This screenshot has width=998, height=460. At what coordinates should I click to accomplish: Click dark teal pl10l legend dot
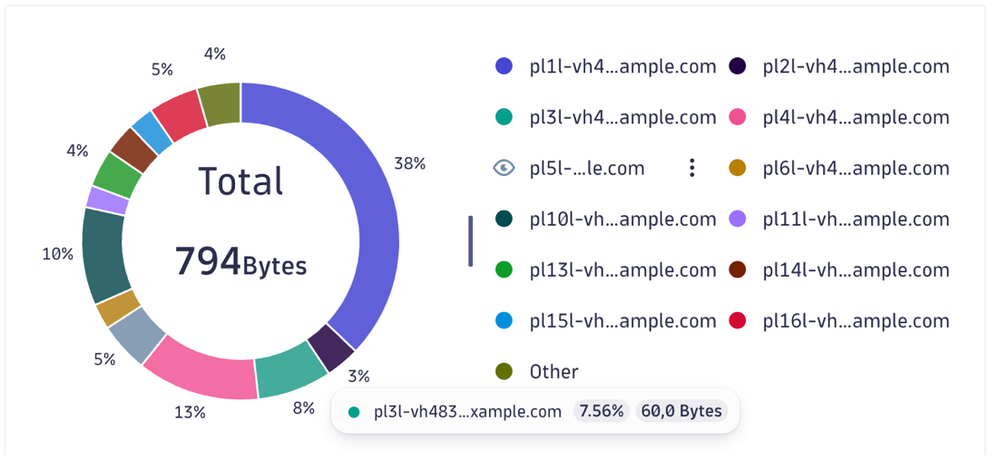[x=505, y=219]
